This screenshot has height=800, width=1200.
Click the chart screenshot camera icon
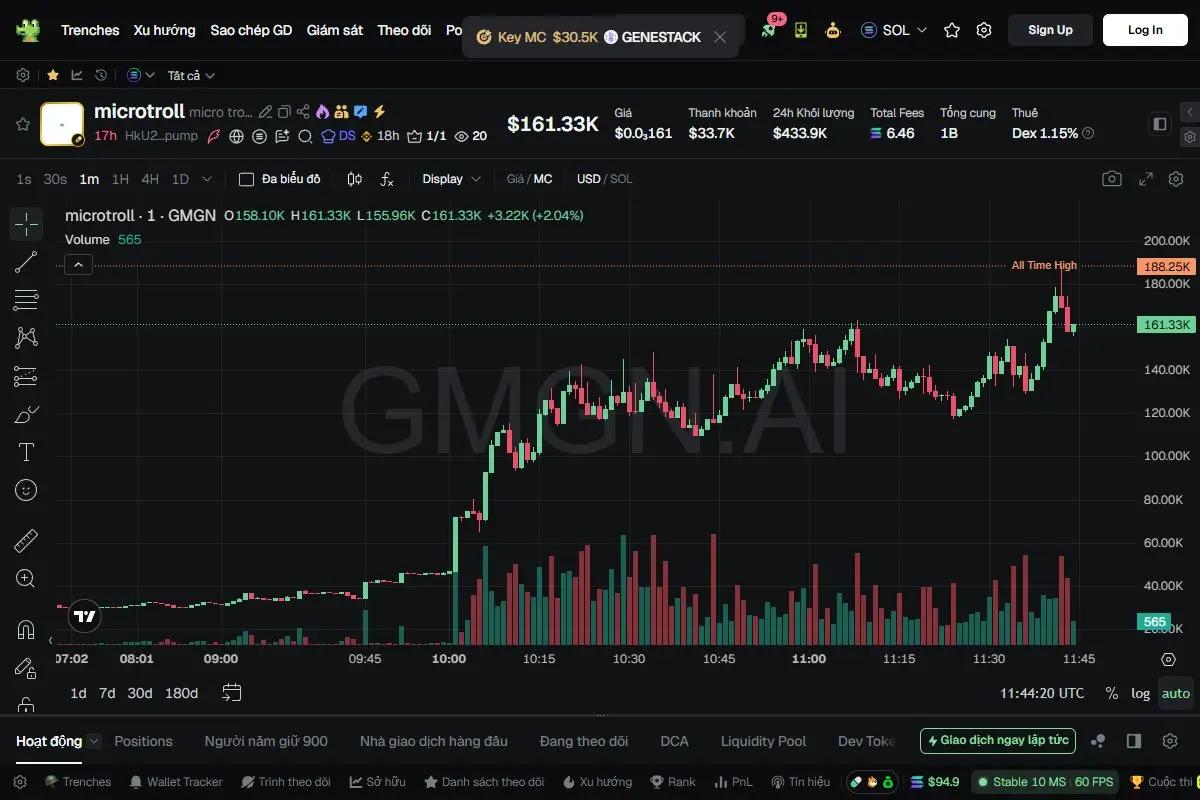[1112, 179]
